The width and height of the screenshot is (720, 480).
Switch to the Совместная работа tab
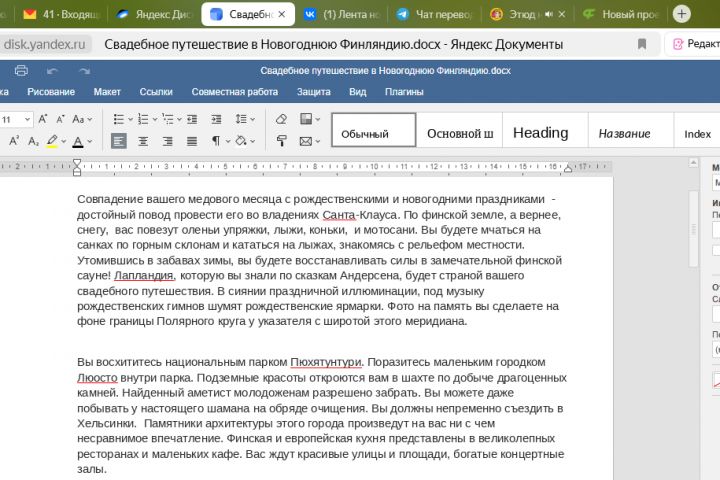click(x=235, y=92)
